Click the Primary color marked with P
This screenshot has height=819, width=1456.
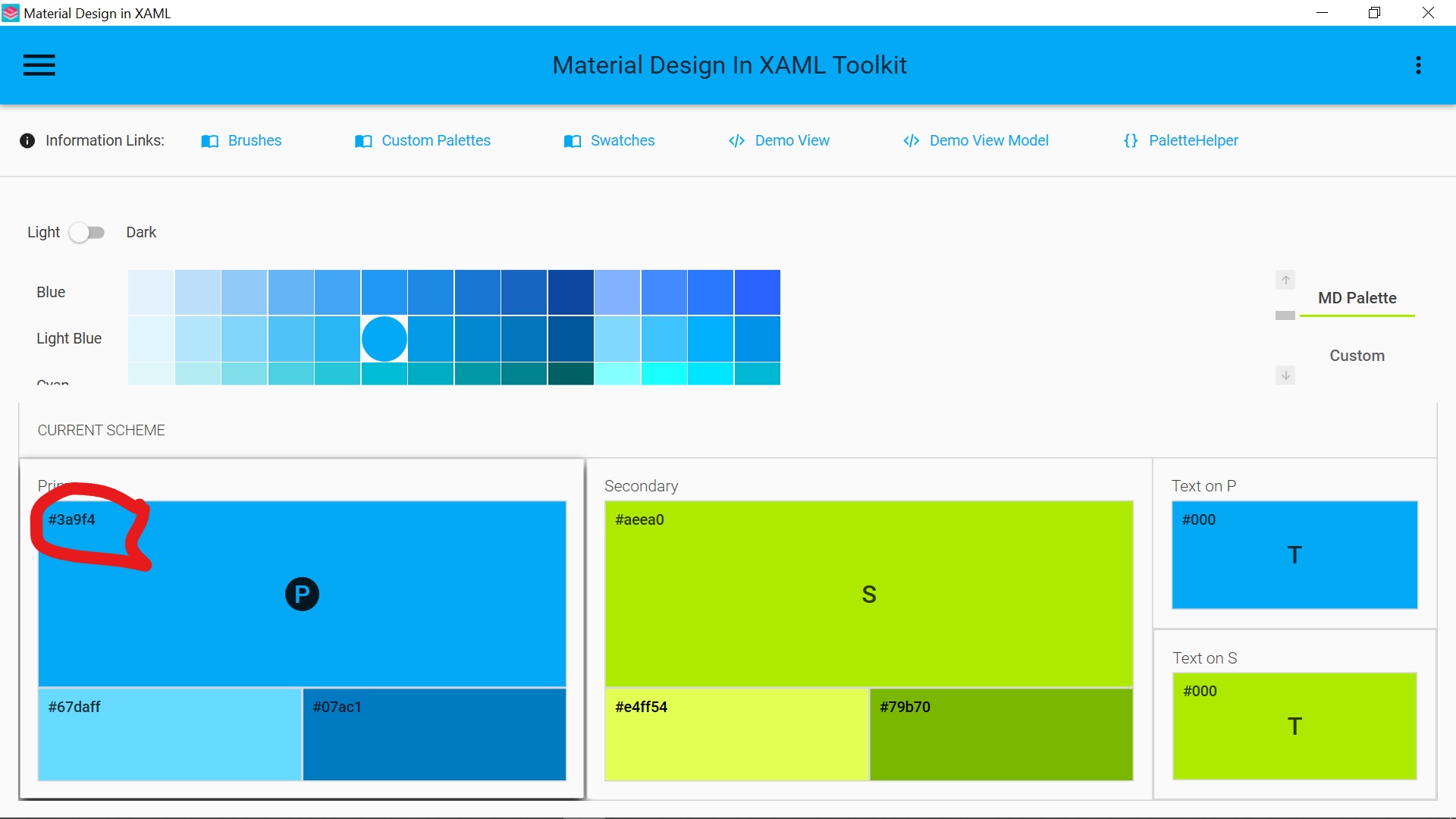tap(302, 594)
